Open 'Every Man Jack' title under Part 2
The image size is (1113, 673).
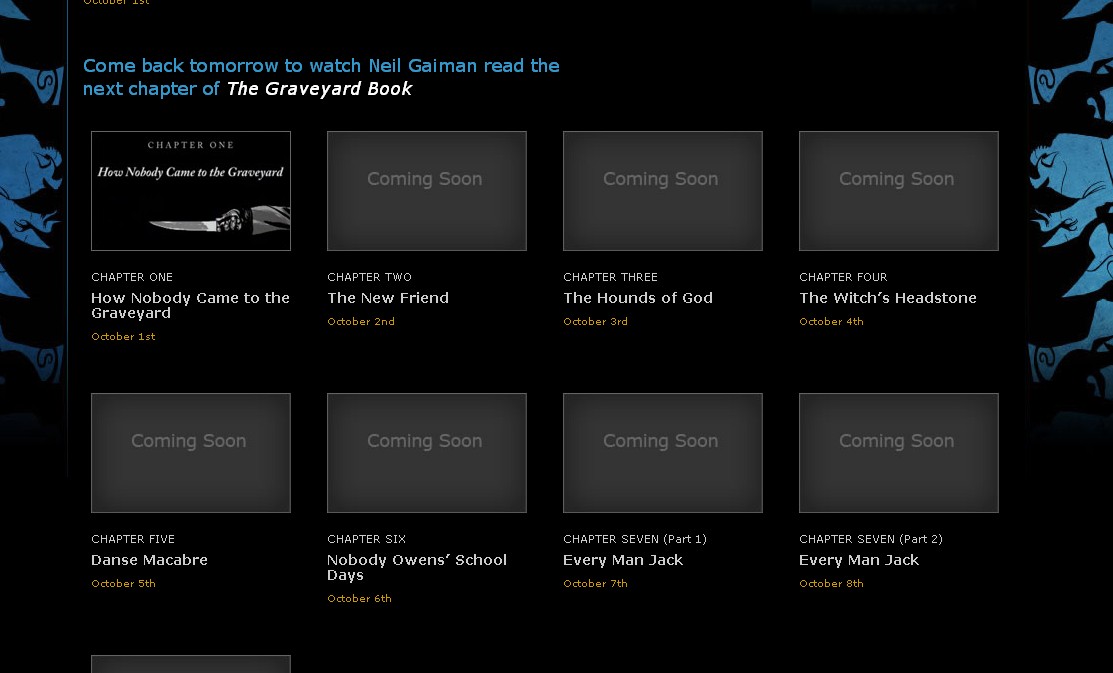(859, 560)
